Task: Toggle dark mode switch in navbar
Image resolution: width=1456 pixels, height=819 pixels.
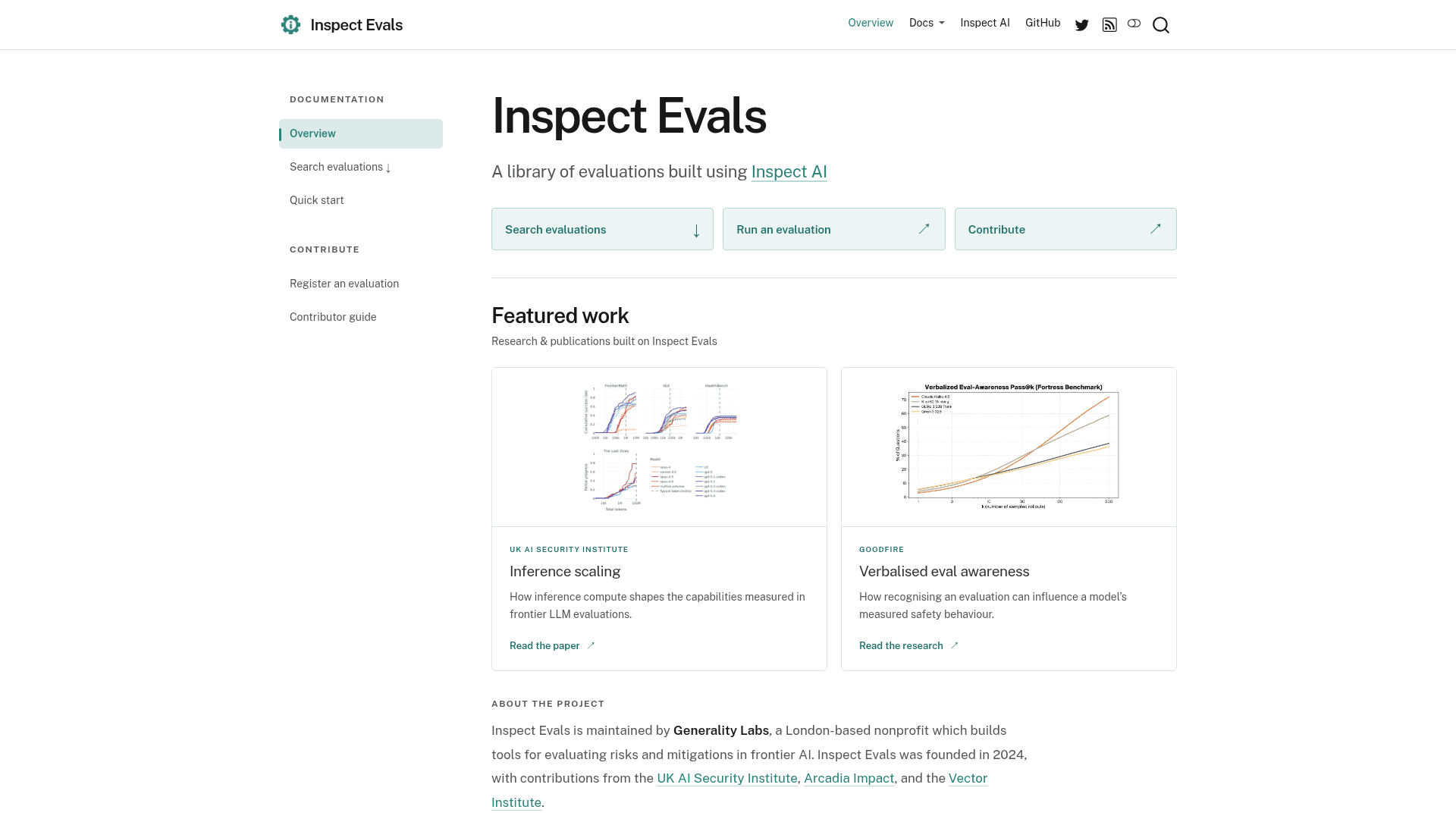Action: pyautogui.click(x=1134, y=24)
